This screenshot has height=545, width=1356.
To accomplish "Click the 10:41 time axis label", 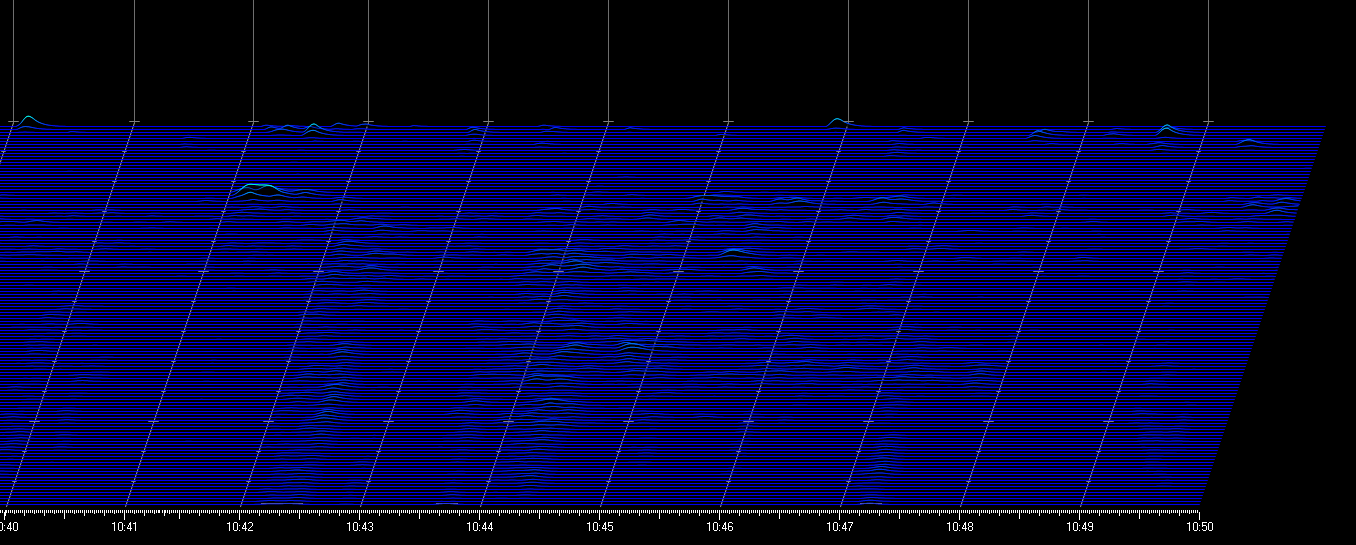I will click(124, 526).
